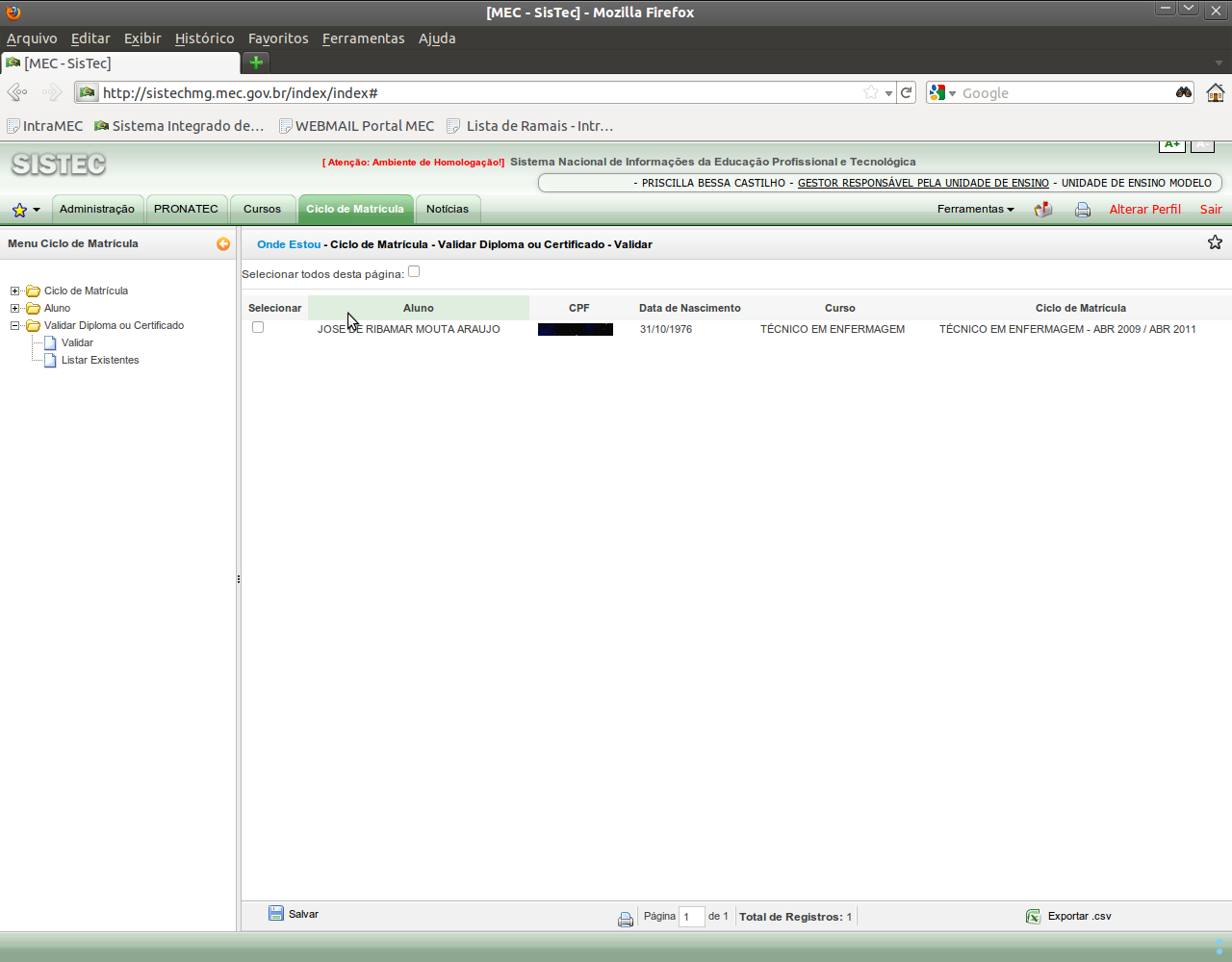Open the Cursos tab
This screenshot has height=962, width=1232.
pyautogui.click(x=263, y=209)
